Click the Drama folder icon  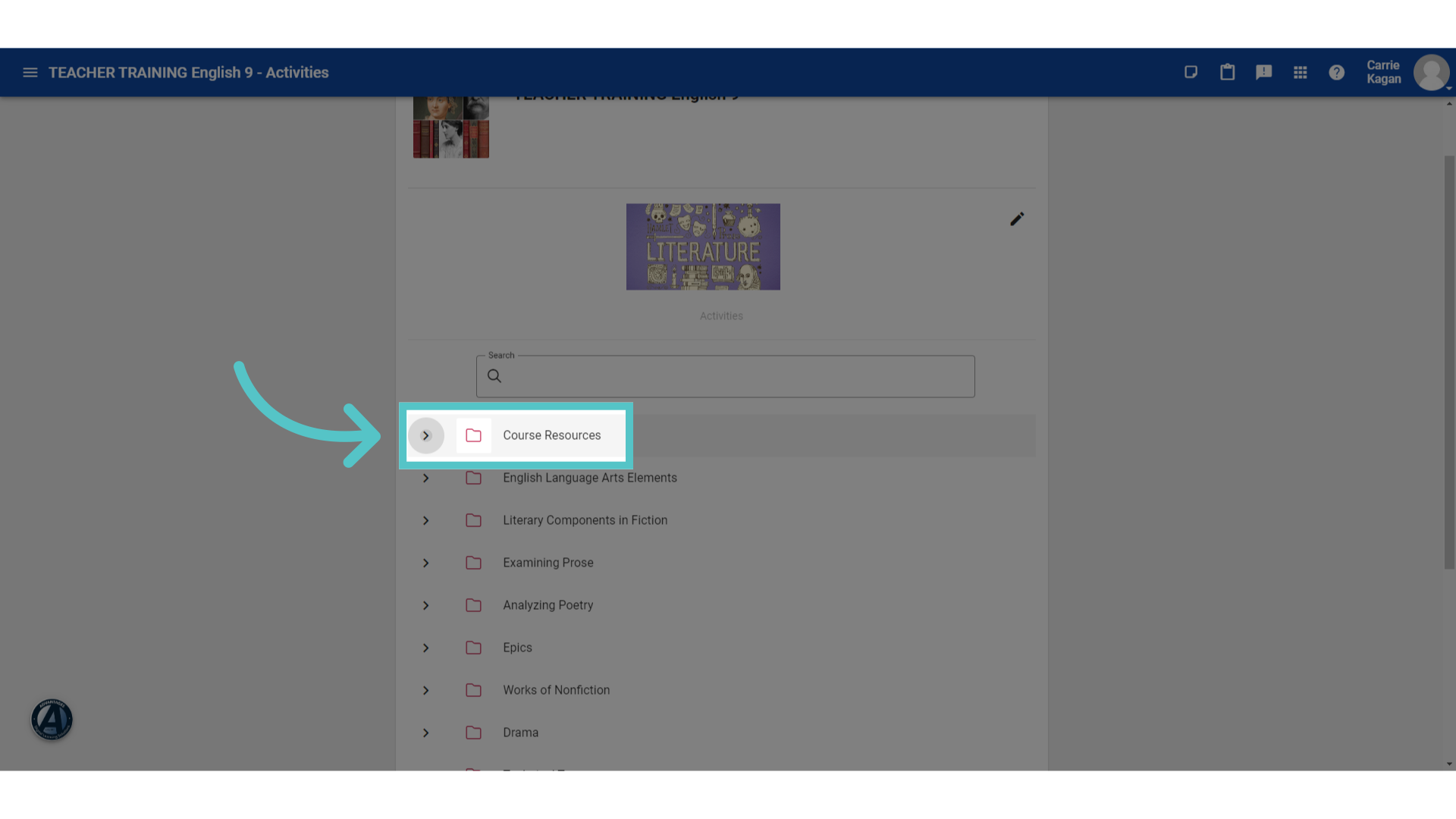473,733
